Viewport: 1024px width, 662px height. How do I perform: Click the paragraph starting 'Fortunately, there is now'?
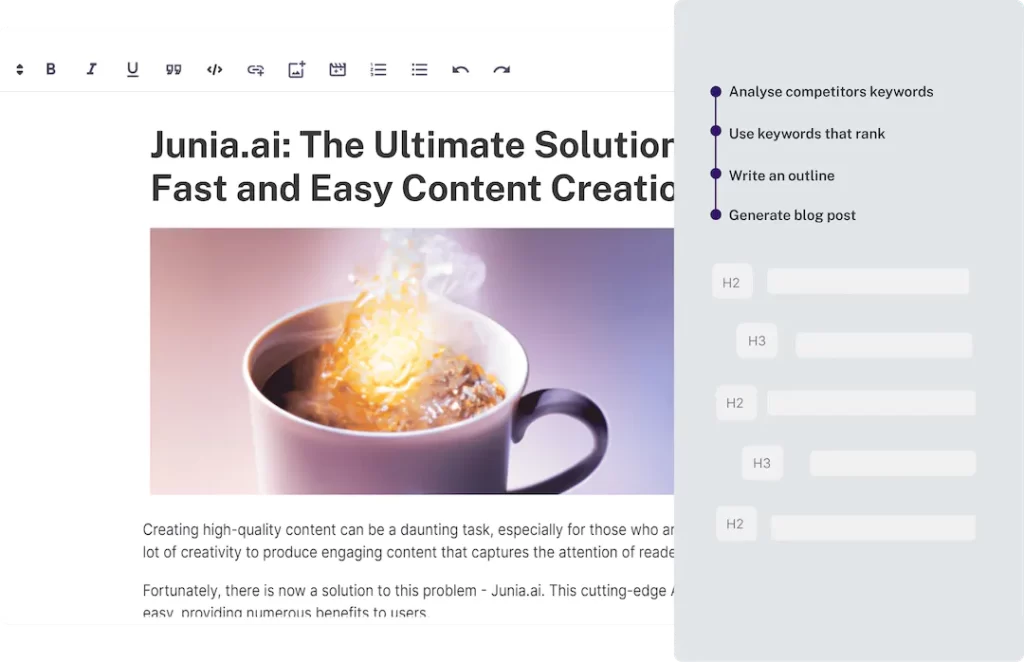(408, 601)
